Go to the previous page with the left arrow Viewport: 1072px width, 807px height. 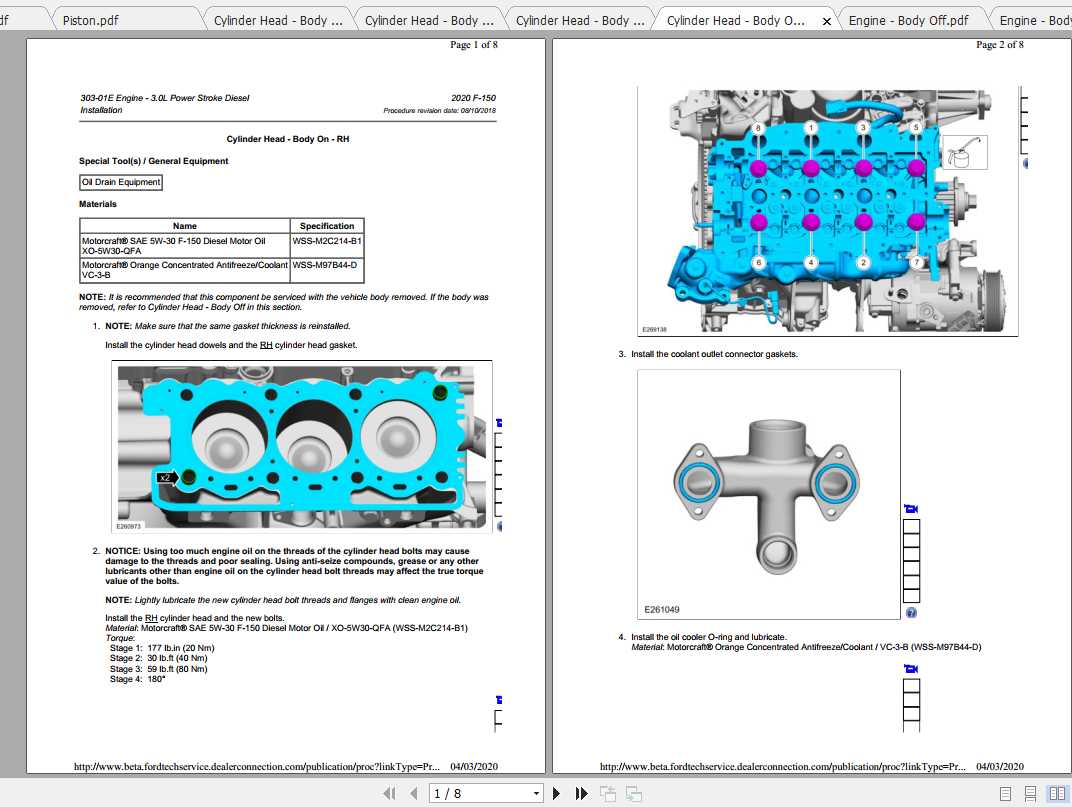pyautogui.click(x=414, y=793)
